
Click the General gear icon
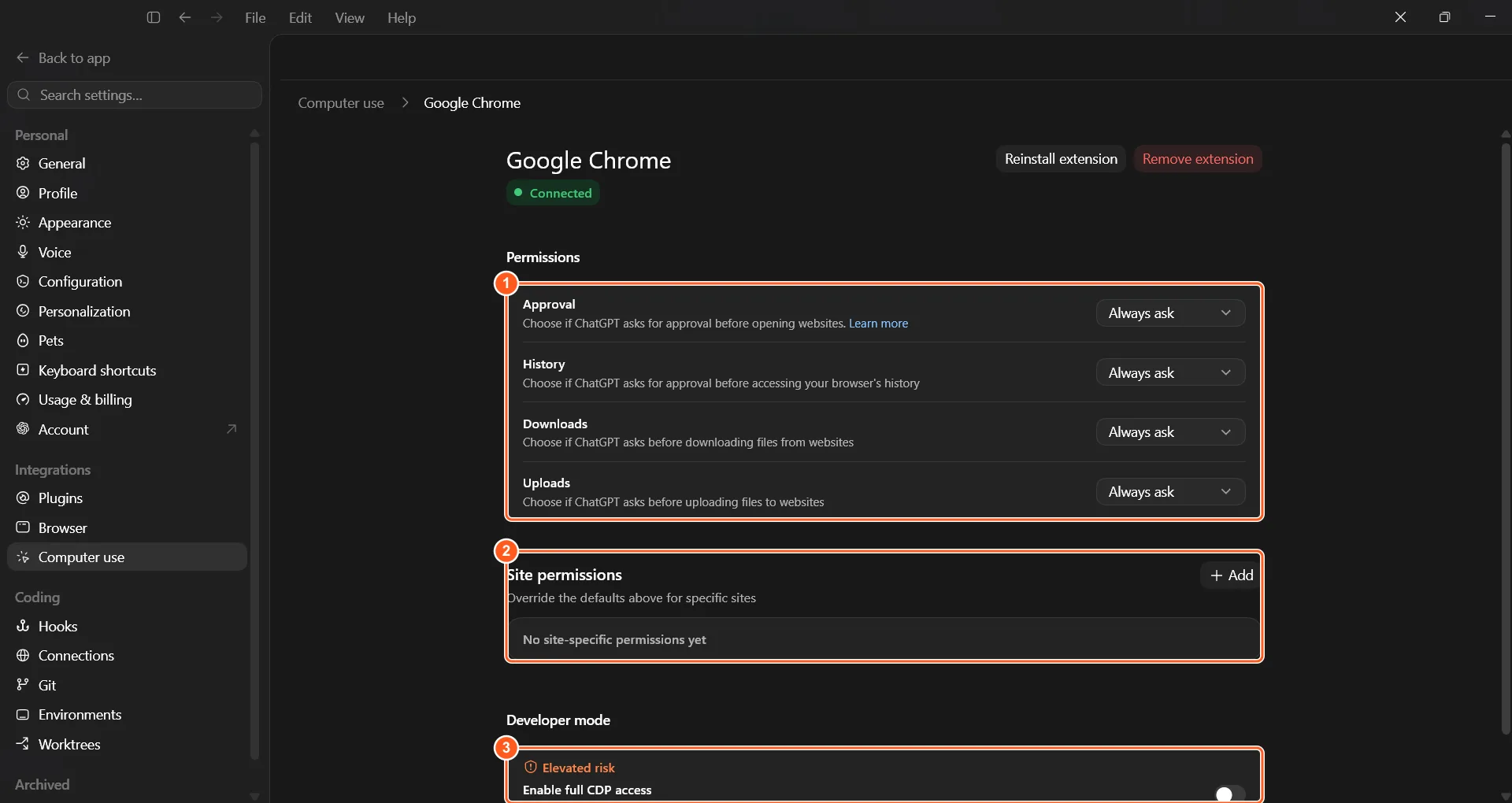pyautogui.click(x=23, y=163)
